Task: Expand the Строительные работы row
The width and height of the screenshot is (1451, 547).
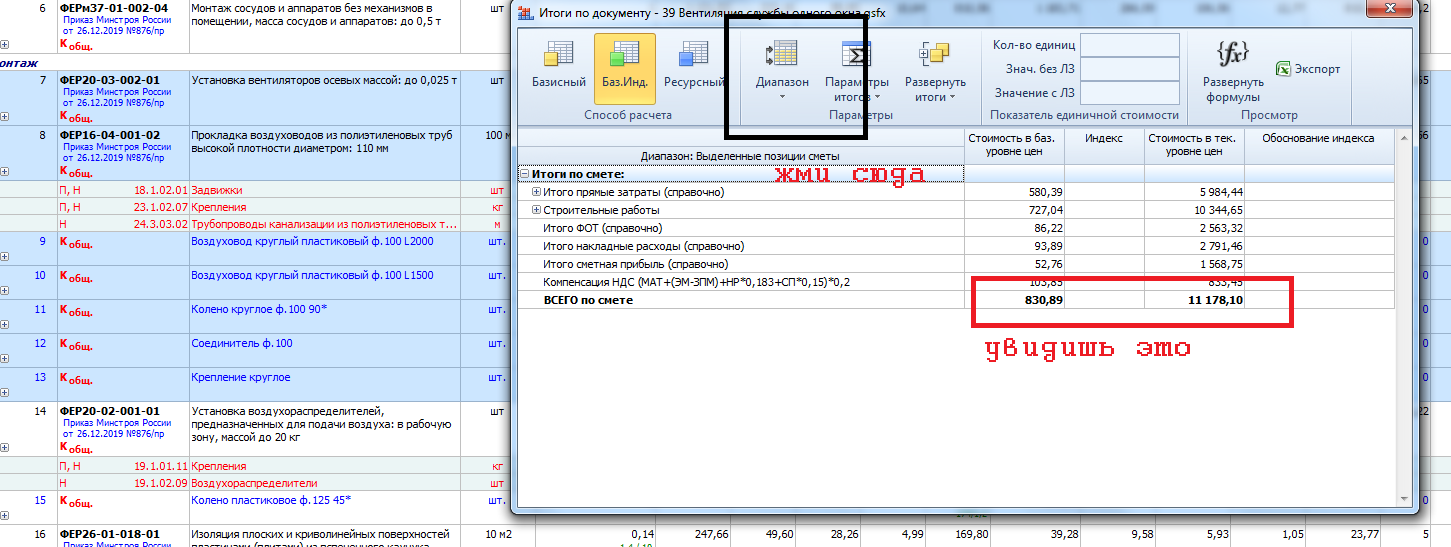Action: pyautogui.click(x=536, y=210)
